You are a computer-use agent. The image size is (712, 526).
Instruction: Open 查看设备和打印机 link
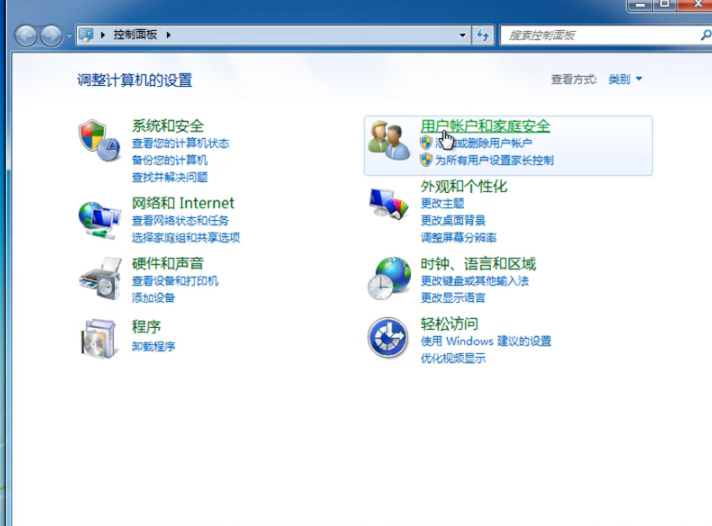(x=175, y=281)
